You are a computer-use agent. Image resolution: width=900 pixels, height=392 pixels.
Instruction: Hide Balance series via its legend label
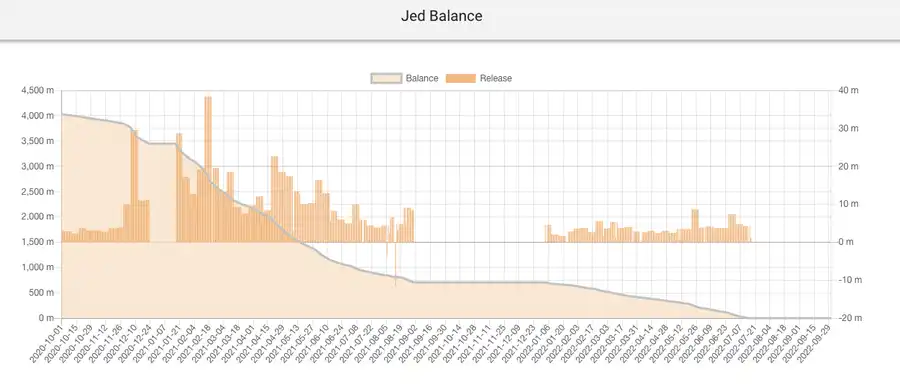(x=422, y=79)
